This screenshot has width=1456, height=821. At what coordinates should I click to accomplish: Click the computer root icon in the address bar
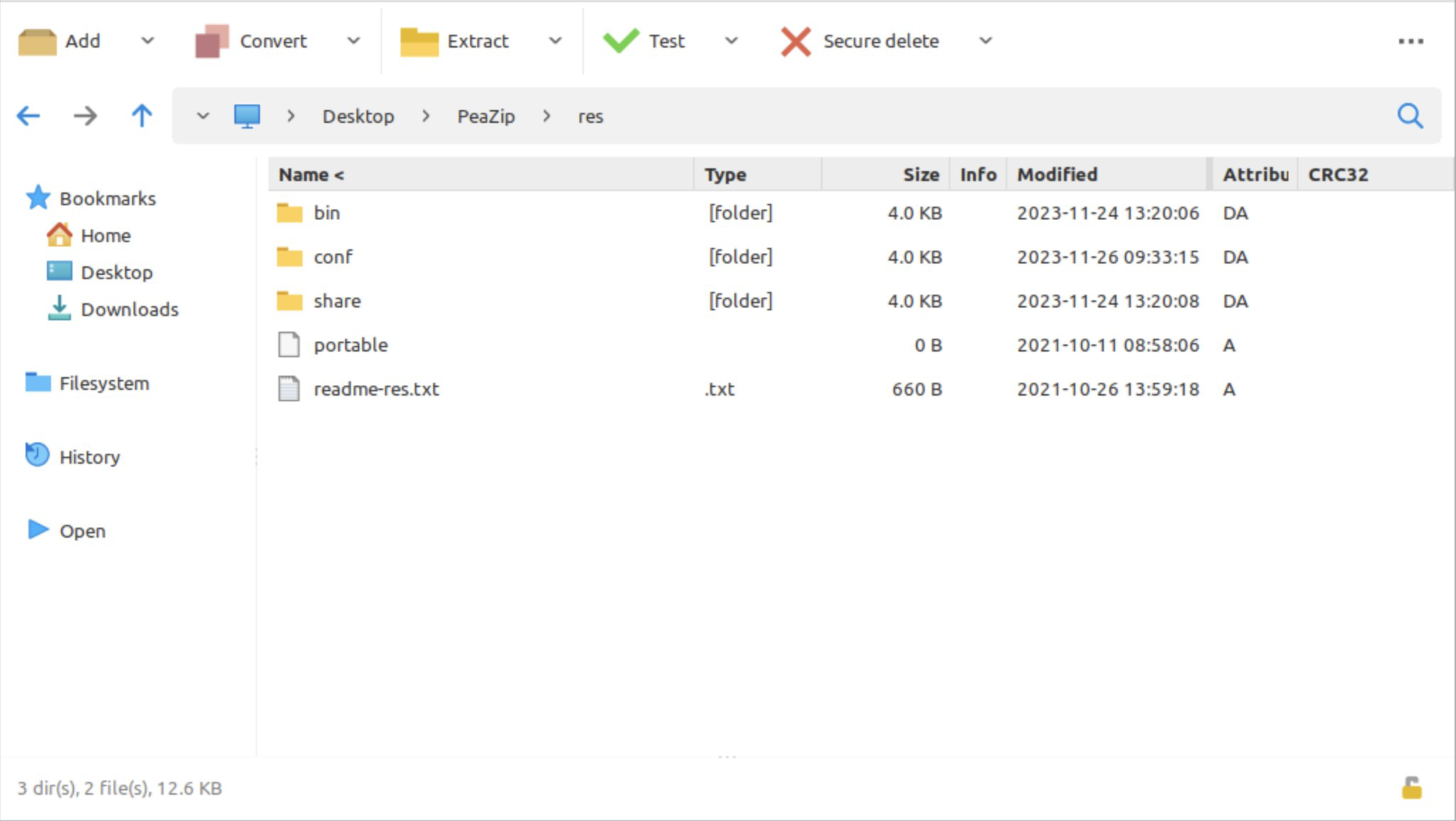247,116
